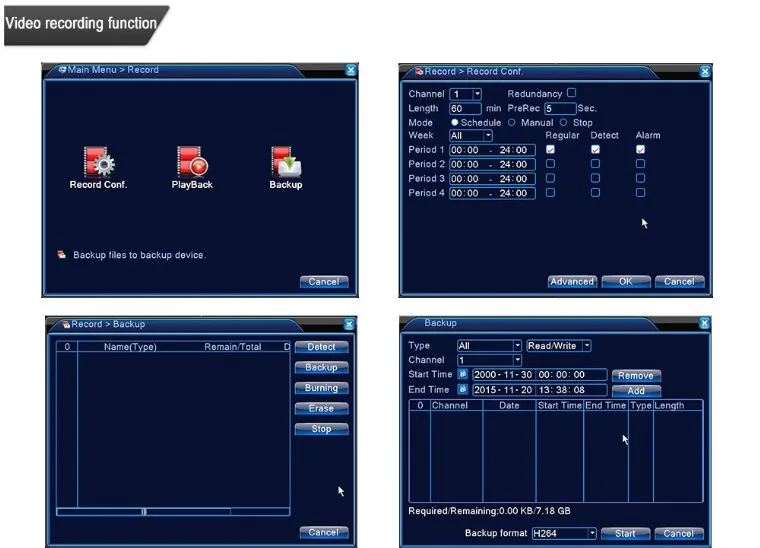The width and height of the screenshot is (760, 548).
Task: Open the Record Conf. icon in Main Menu
Action: pyautogui.click(x=98, y=167)
